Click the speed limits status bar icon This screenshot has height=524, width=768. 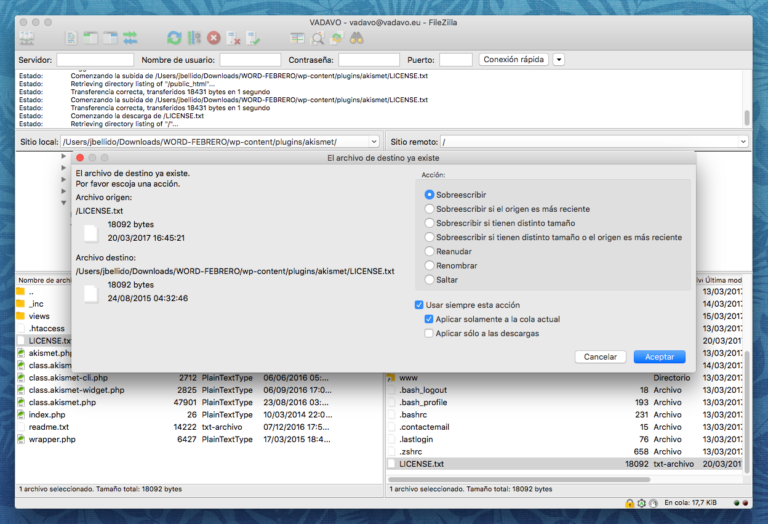pyautogui.click(x=653, y=503)
